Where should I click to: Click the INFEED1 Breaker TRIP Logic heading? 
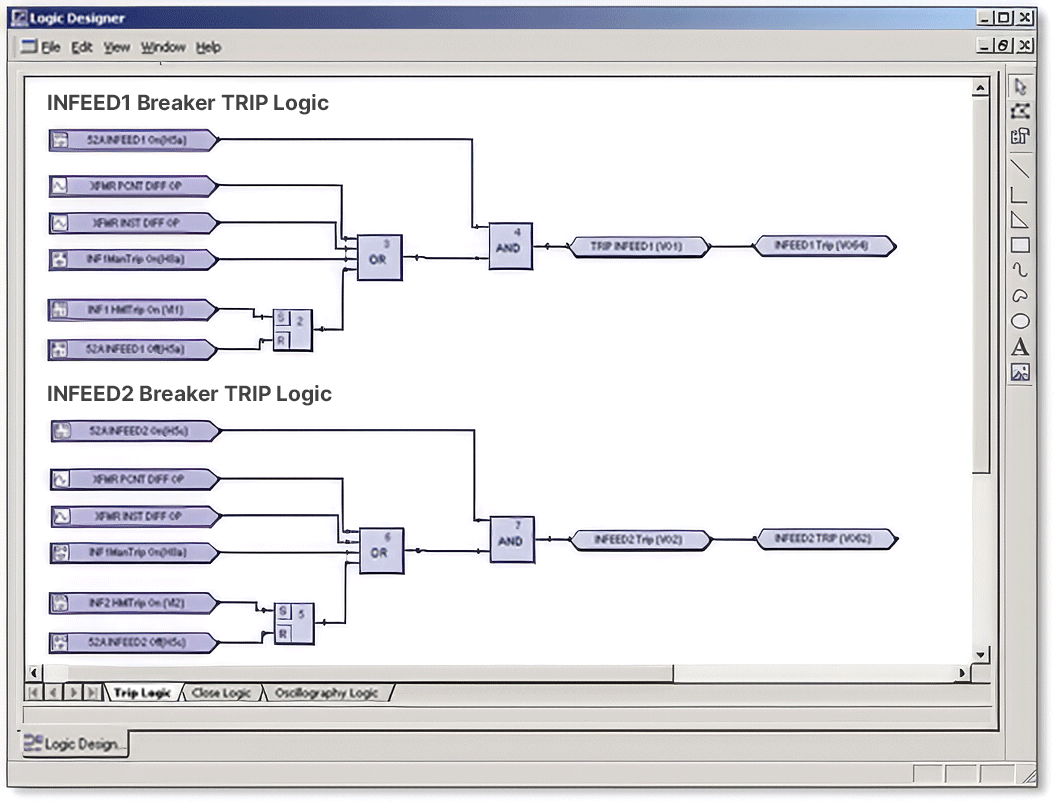click(188, 103)
